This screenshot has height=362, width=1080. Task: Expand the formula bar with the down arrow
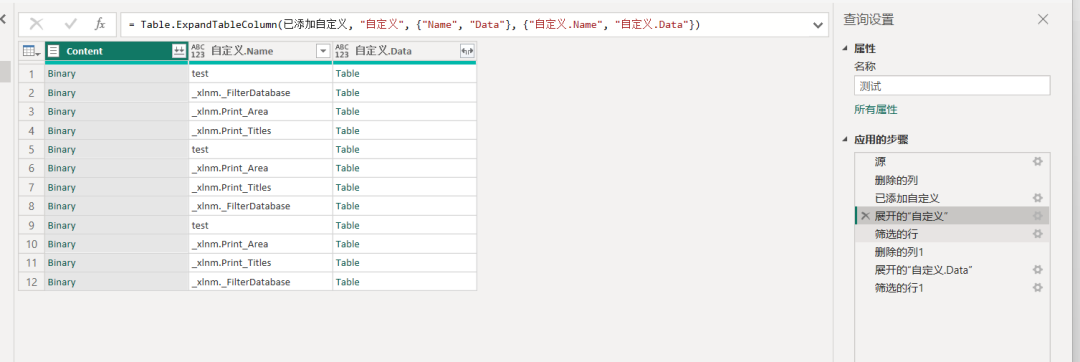pyautogui.click(x=818, y=25)
